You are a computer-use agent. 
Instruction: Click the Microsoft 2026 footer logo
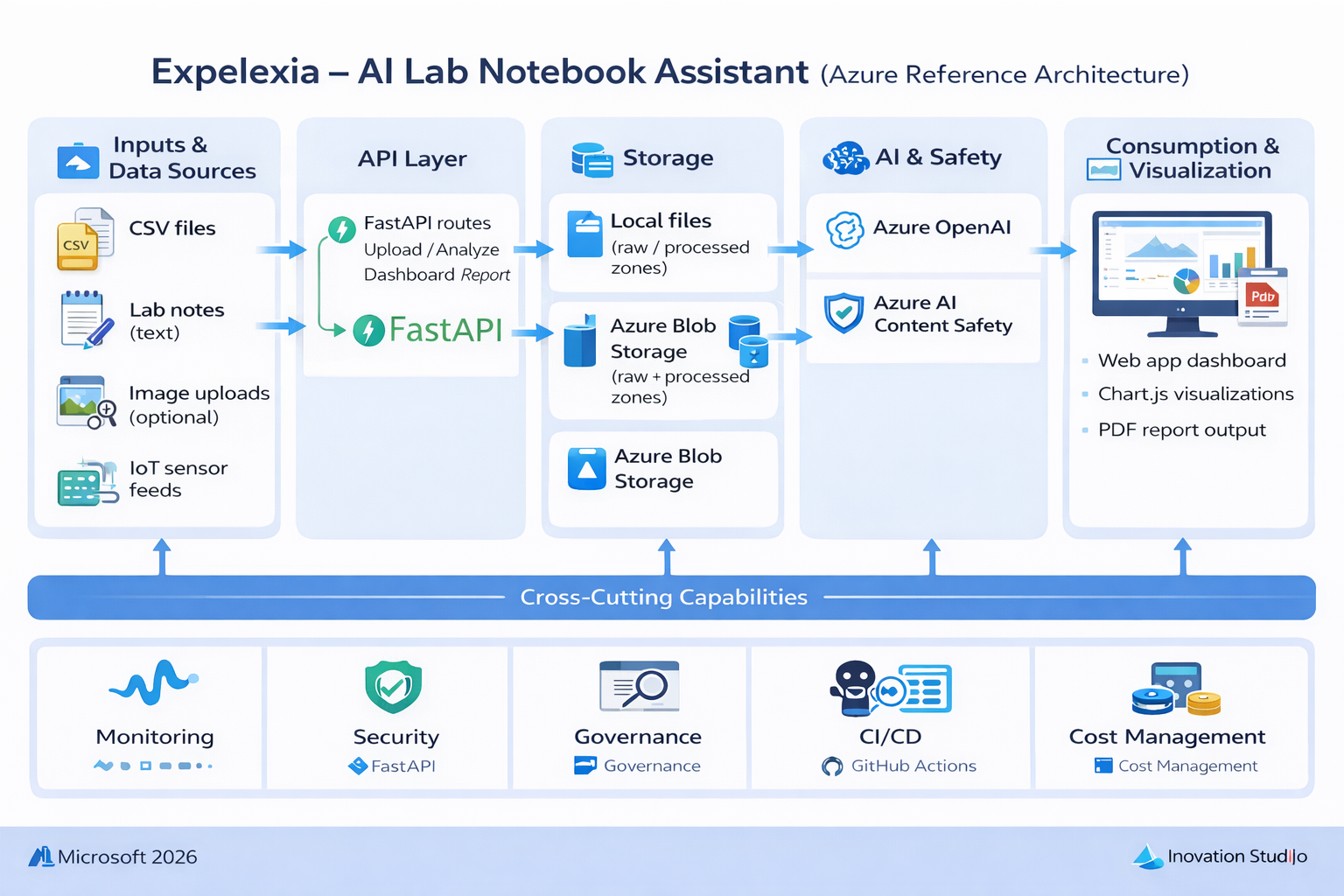point(39,857)
